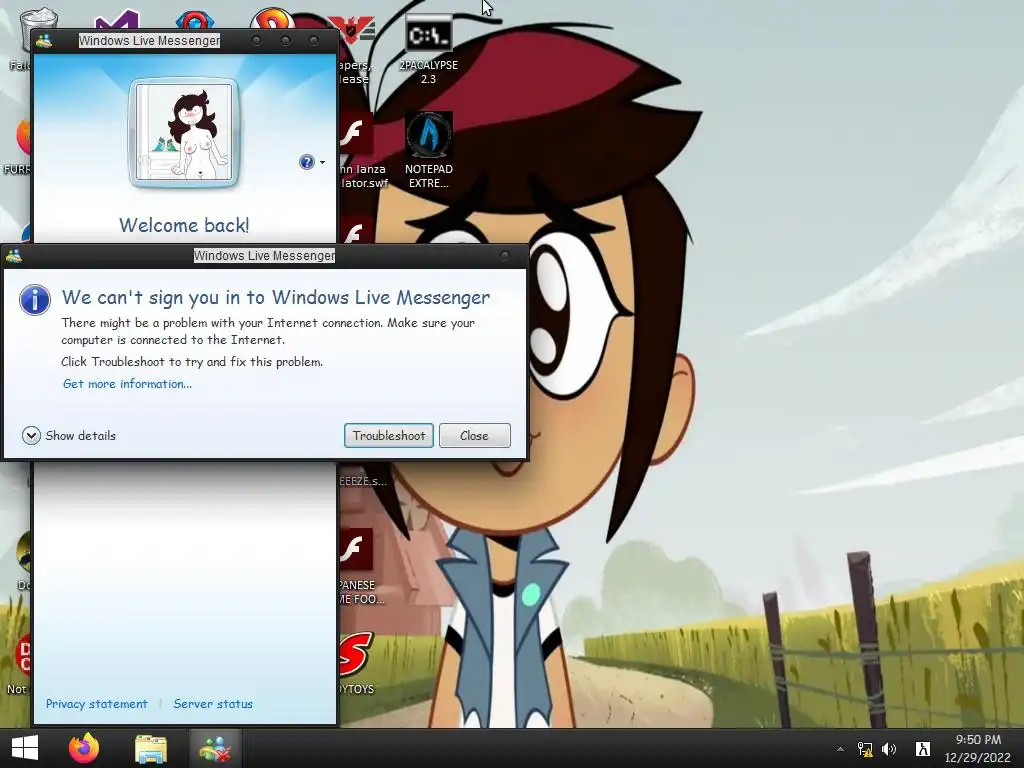Open the Help icon in the Messenger window
The height and width of the screenshot is (768, 1024).
(306, 162)
